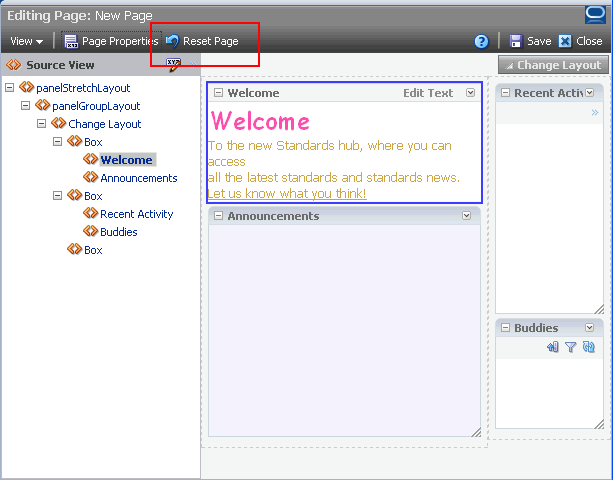
Task: Open Page Properties
Action: pyautogui.click(x=111, y=41)
